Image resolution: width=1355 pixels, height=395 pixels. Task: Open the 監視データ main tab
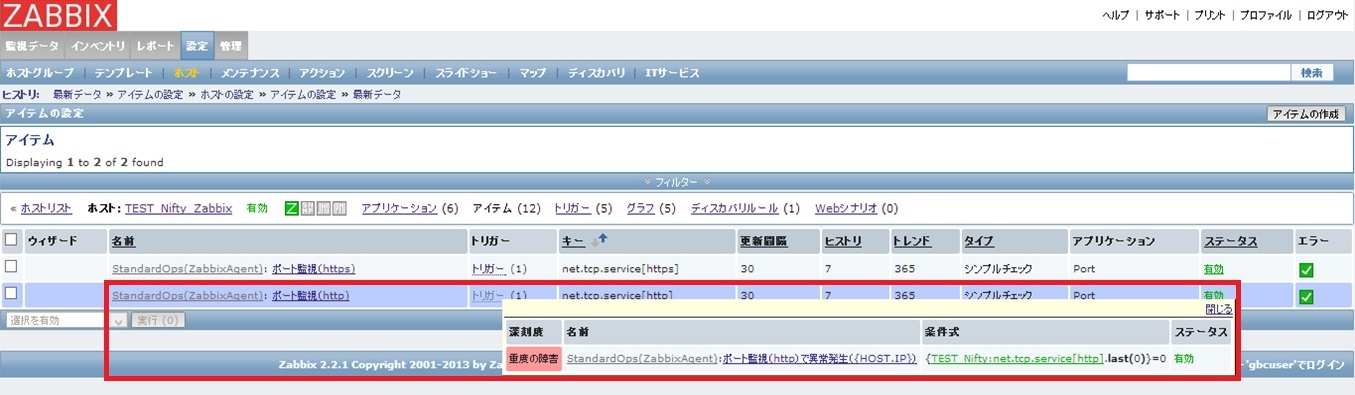coord(33,47)
